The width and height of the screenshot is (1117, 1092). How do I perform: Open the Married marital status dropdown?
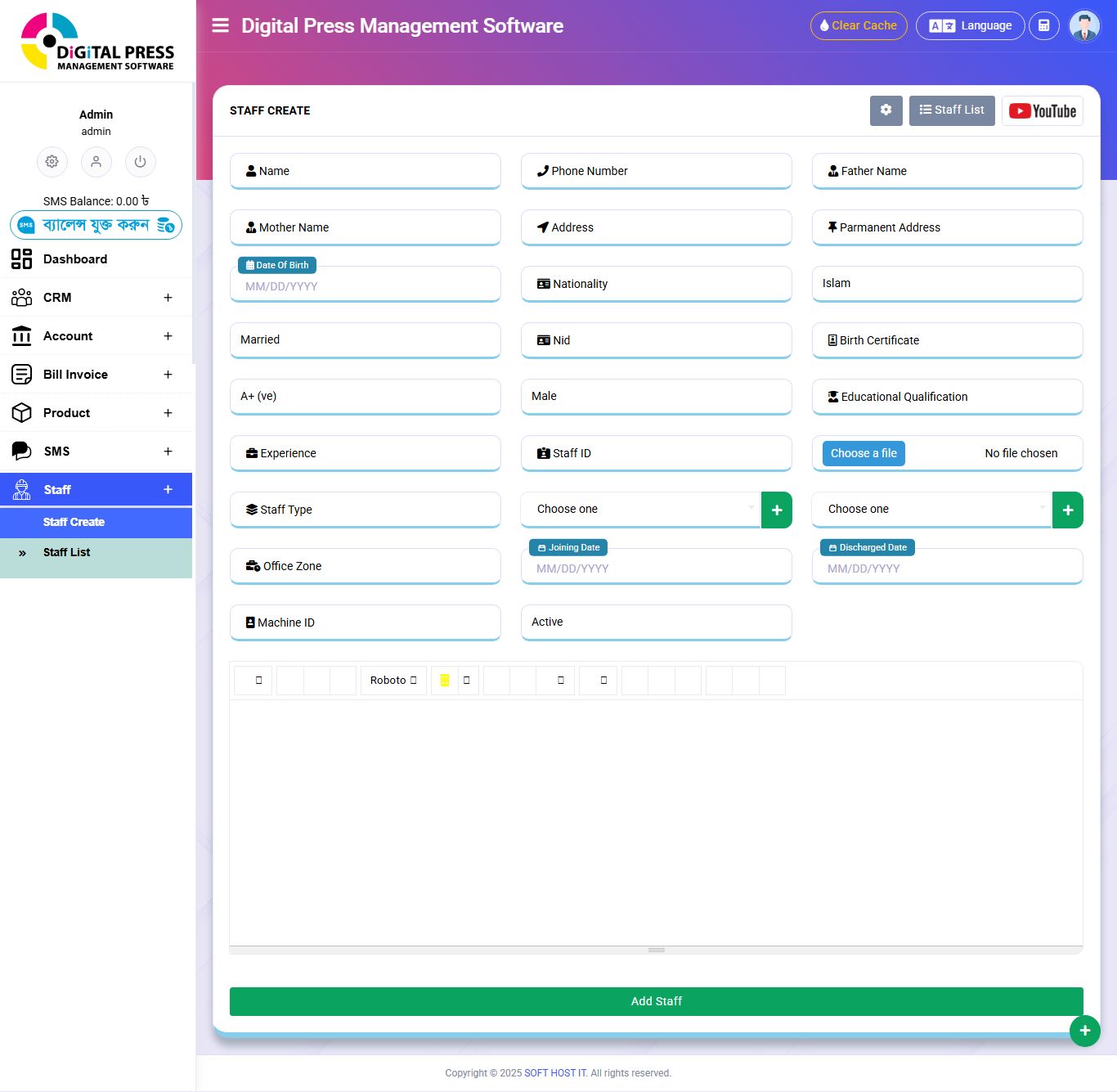[x=365, y=339]
